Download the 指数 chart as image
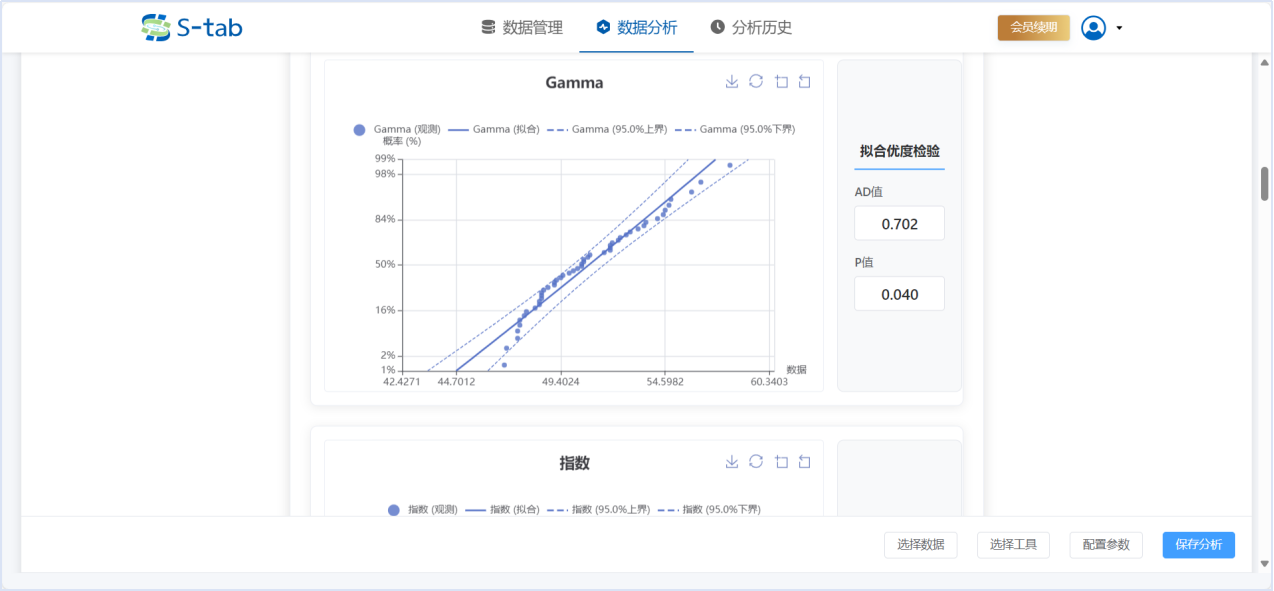 (x=732, y=461)
